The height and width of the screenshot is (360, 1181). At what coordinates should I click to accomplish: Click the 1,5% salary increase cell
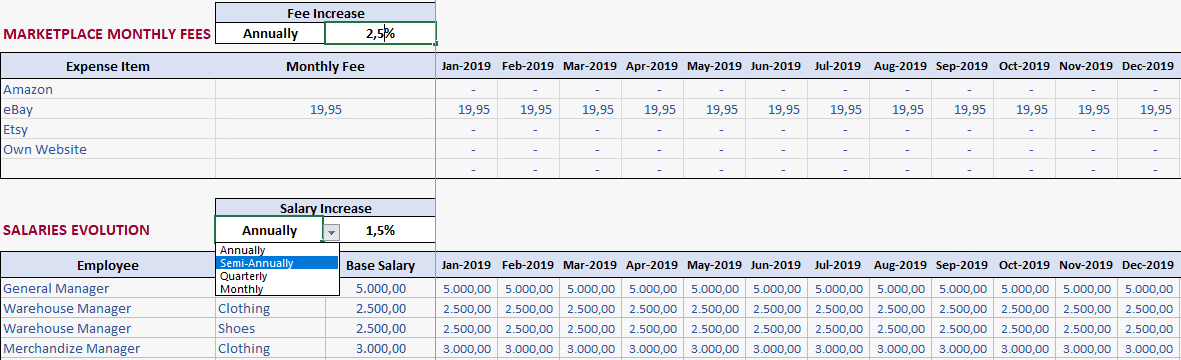(x=380, y=230)
